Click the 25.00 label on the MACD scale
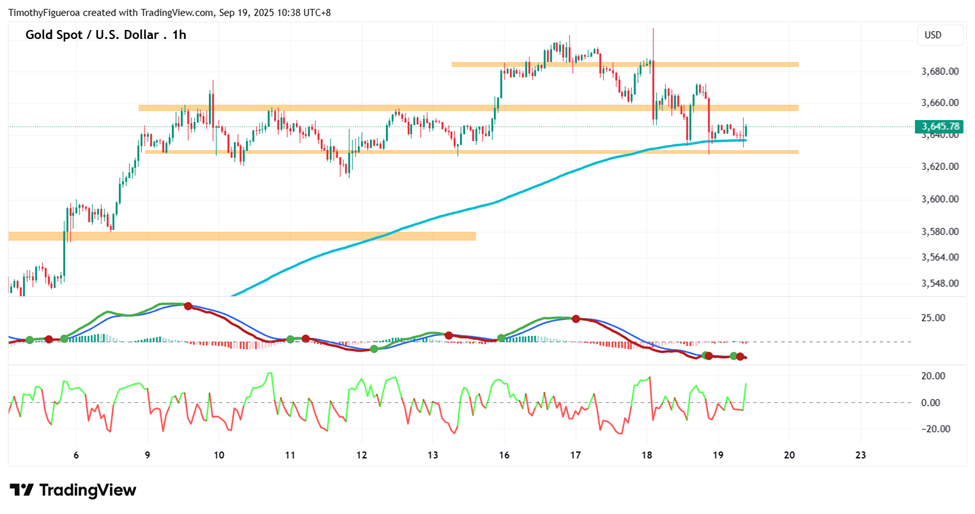 (x=935, y=318)
